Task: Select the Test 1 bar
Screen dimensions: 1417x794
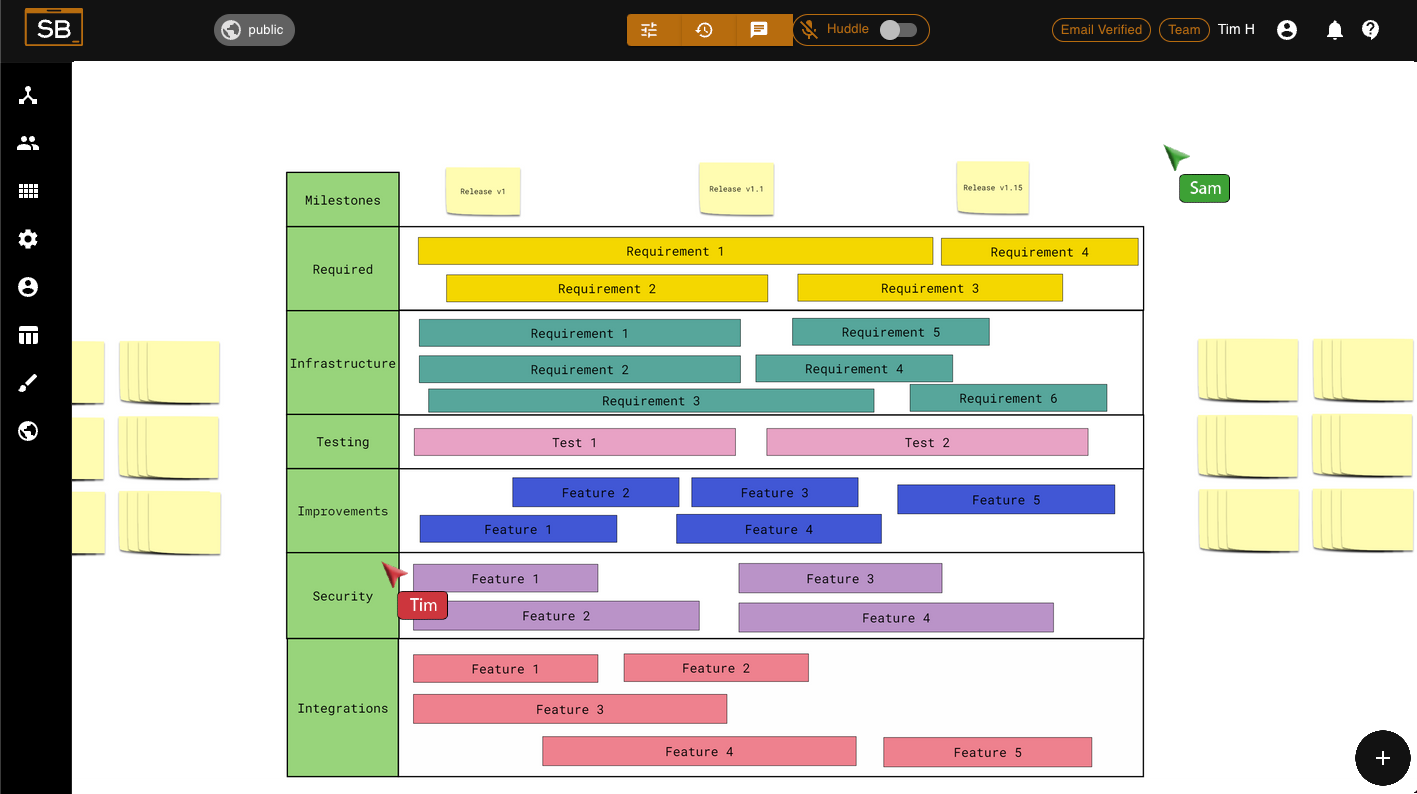Action: tap(575, 442)
